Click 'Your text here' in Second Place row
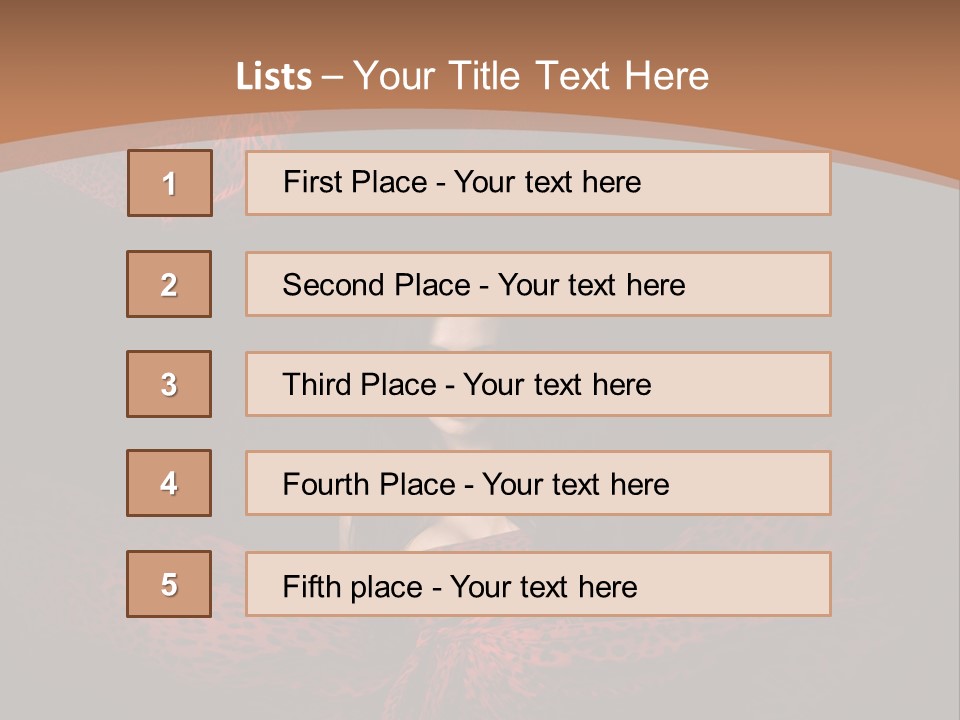The image size is (960, 720). coord(591,285)
